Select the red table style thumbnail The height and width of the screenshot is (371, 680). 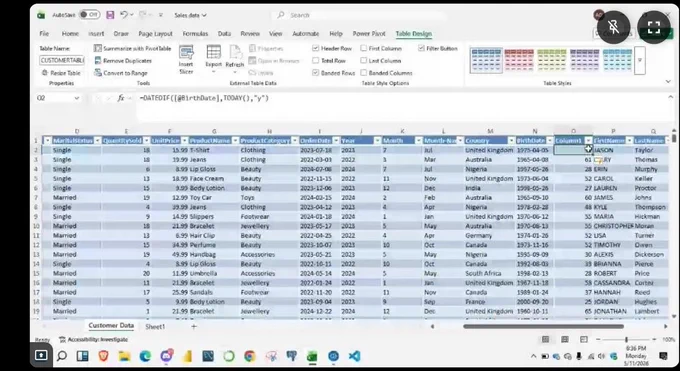coord(519,60)
